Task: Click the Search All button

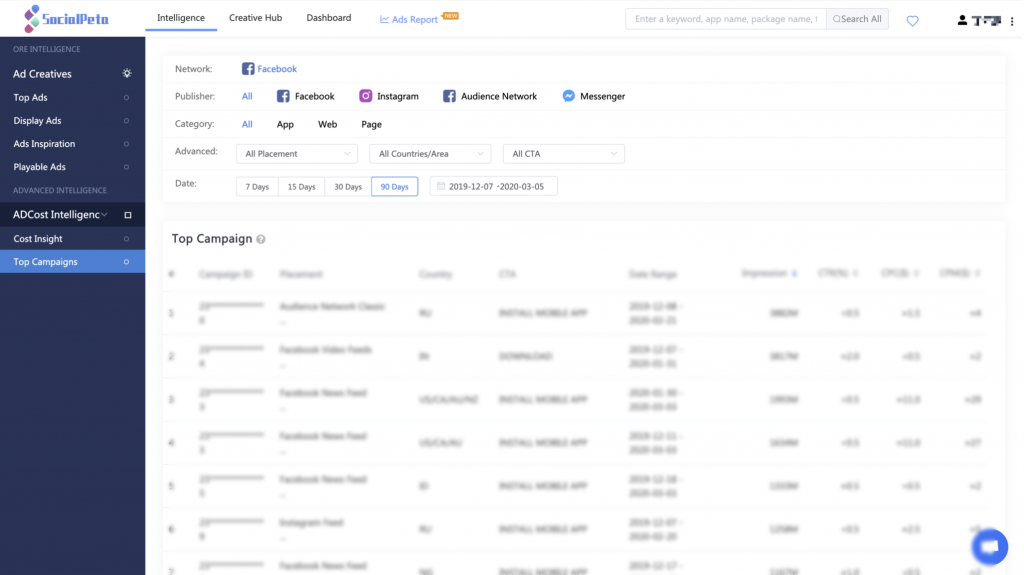Action: click(x=857, y=19)
